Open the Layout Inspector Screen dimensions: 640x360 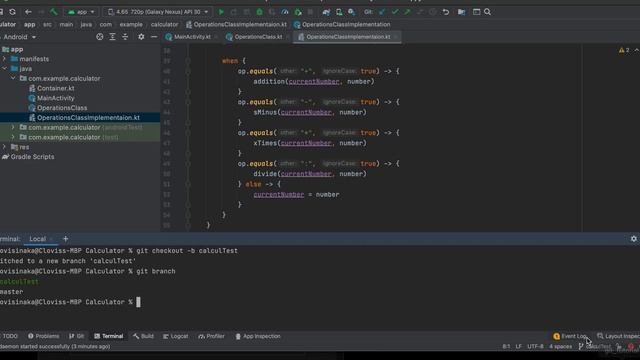point(618,336)
